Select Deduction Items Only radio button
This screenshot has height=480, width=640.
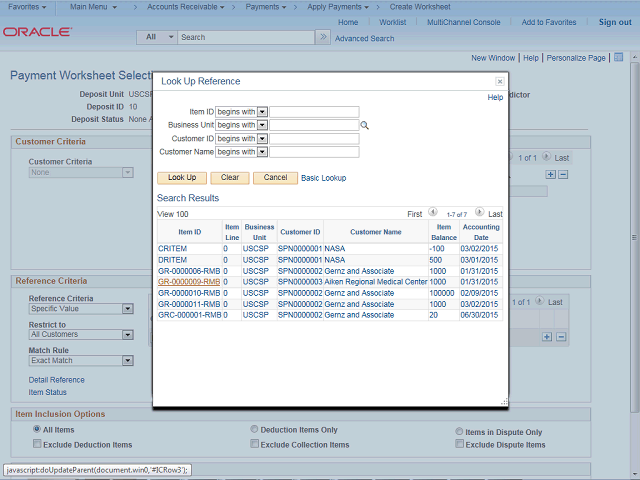(x=255, y=431)
